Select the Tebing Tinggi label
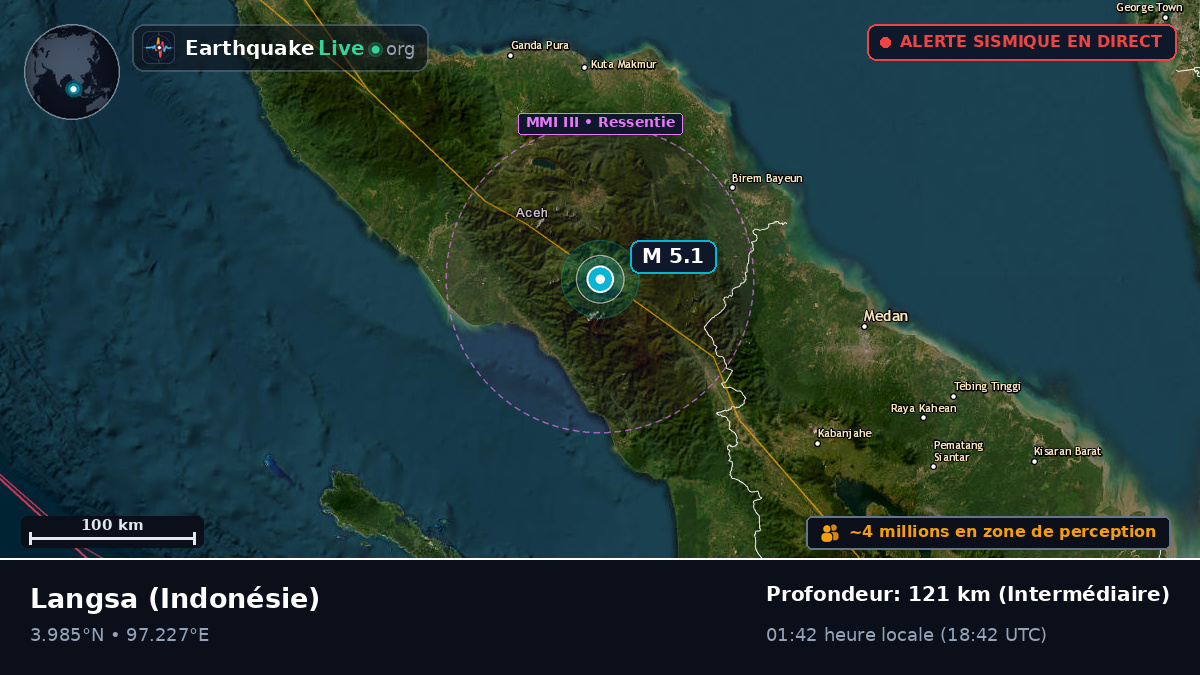 [x=987, y=386]
